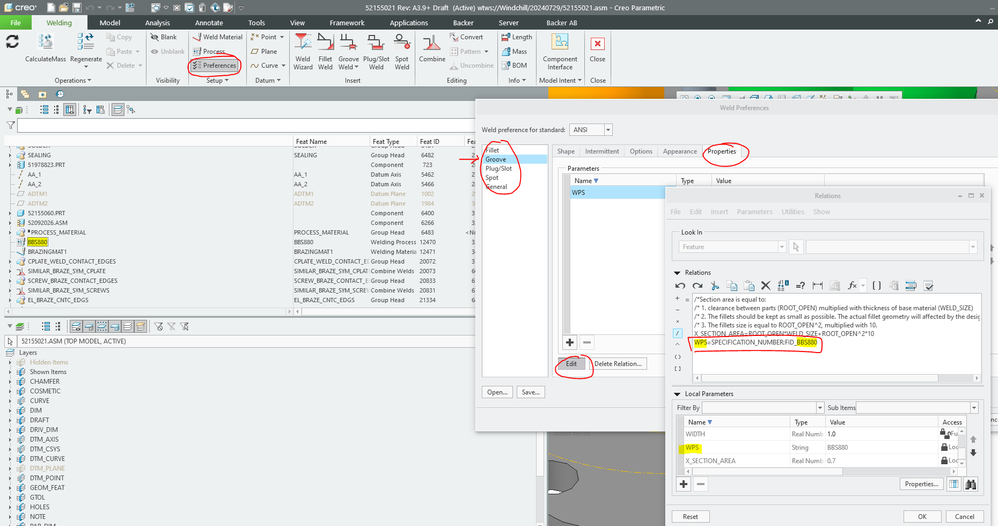This screenshot has height=526, width=998.
Task: Open the Appearance tab in Weld Preferences
Action: (x=680, y=152)
